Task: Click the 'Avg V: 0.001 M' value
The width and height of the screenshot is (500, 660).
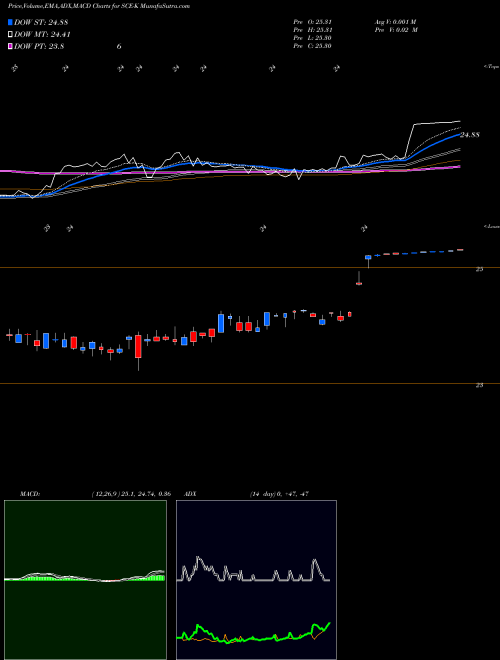Action: tap(395, 21)
